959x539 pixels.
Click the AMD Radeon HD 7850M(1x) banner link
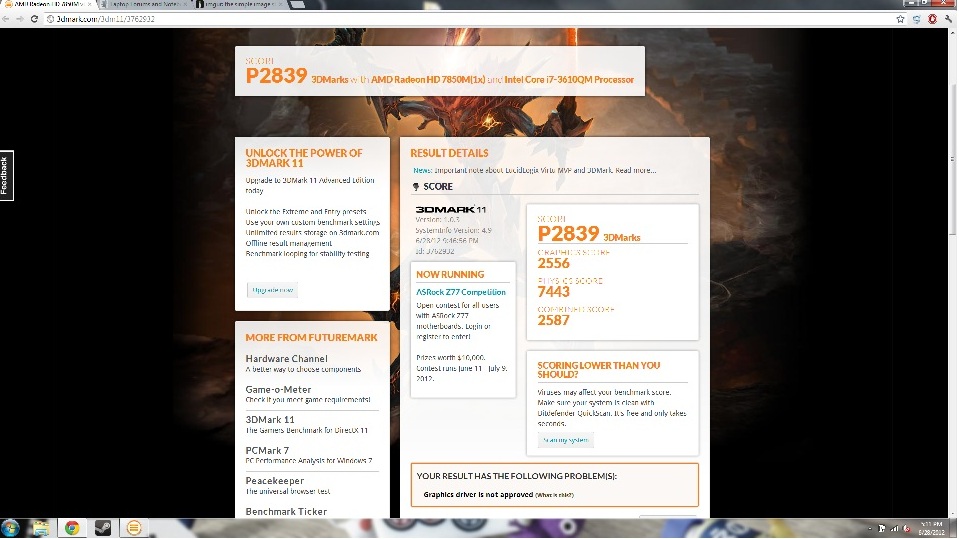pos(428,80)
